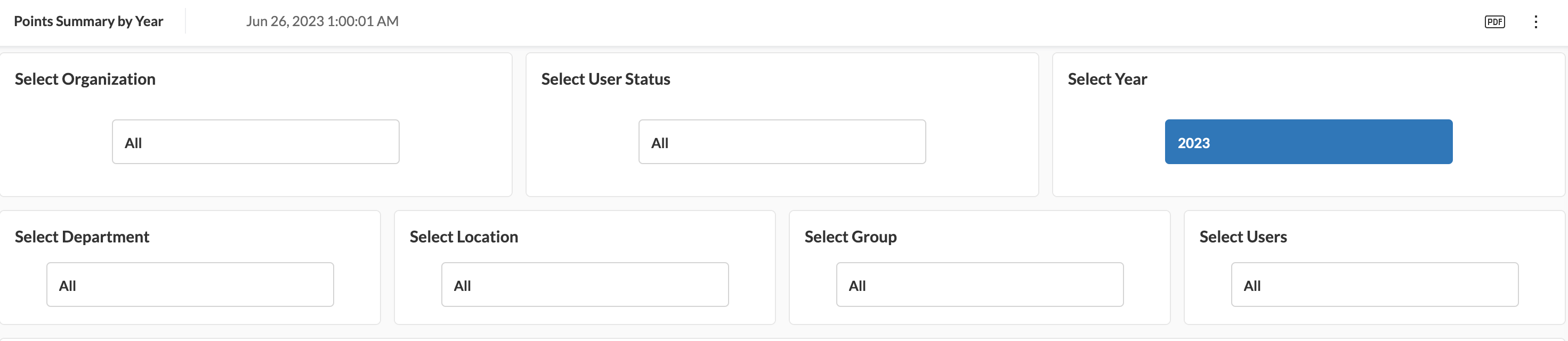Viewport: 1568px width, 341px height.
Task: Click the Select Organization heading
Action: (85, 79)
